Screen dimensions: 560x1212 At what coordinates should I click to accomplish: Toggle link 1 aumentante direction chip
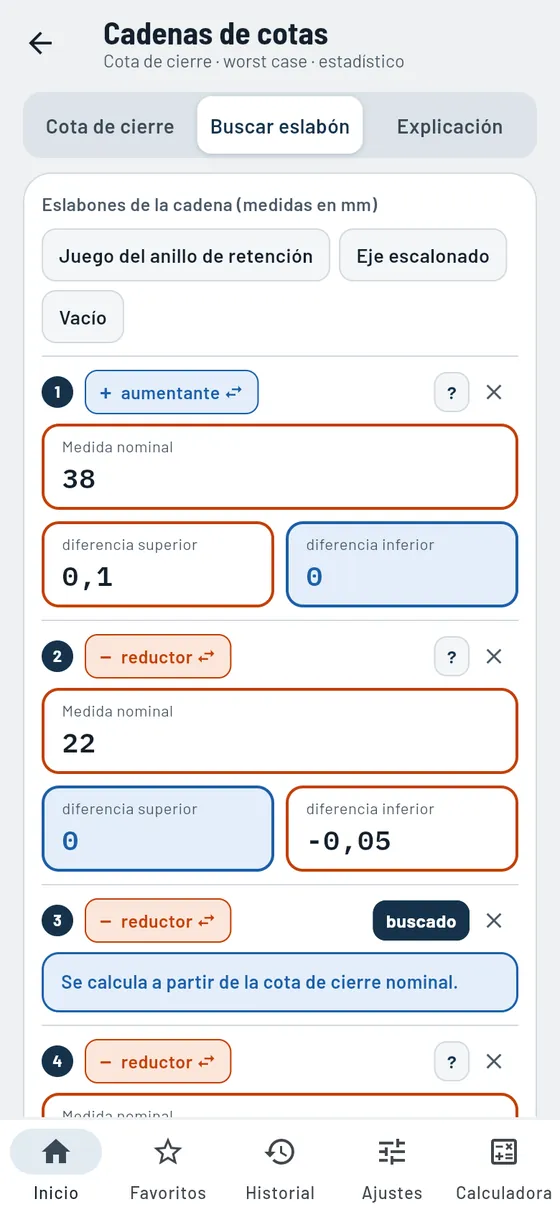point(172,393)
